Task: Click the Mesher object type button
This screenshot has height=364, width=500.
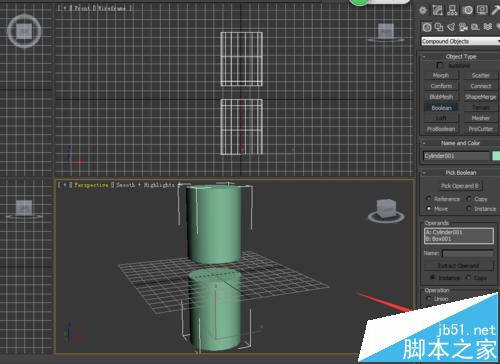Action: pos(481,118)
